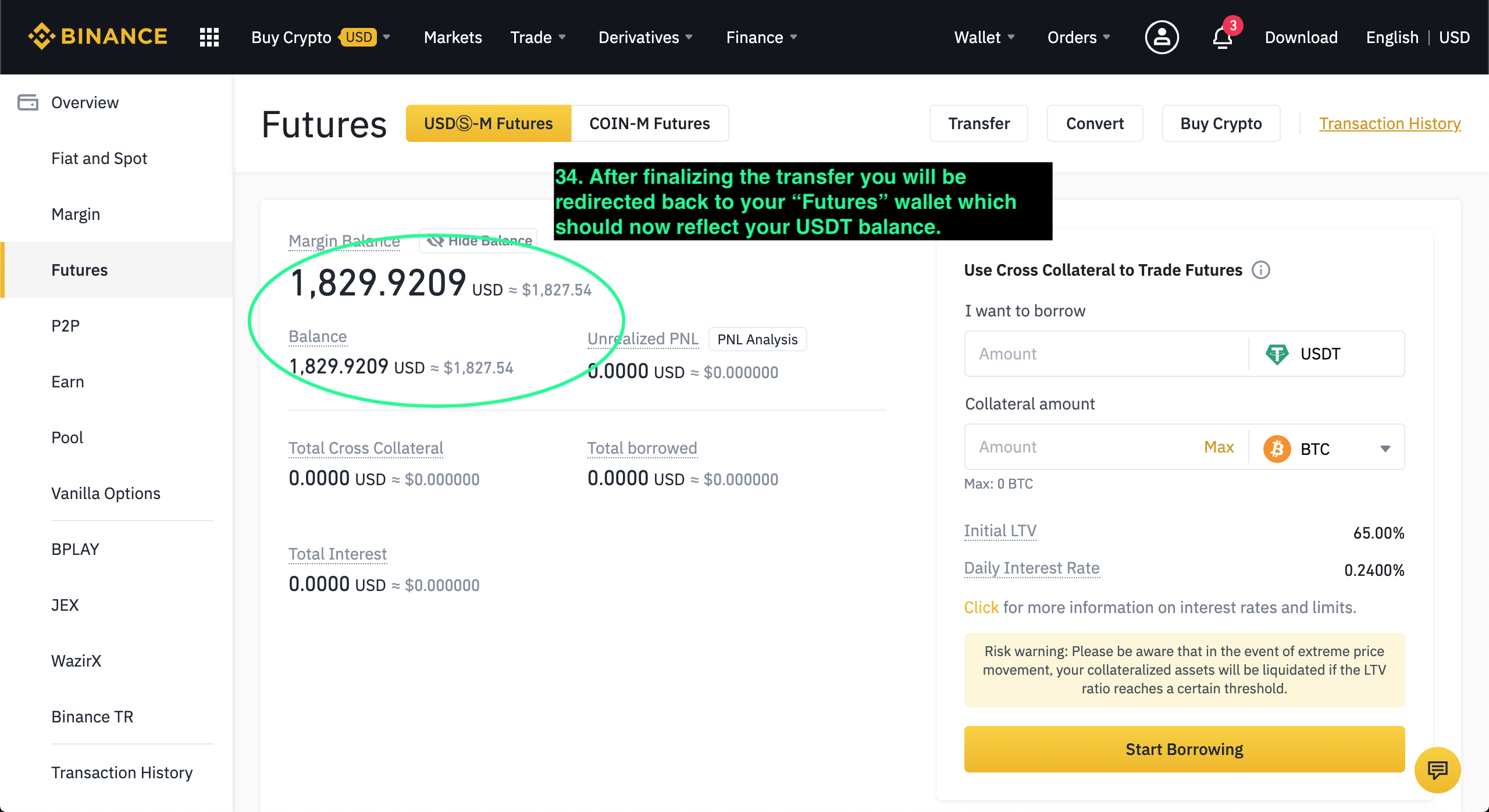
Task: Open the notifications bell
Action: [x=1223, y=38]
